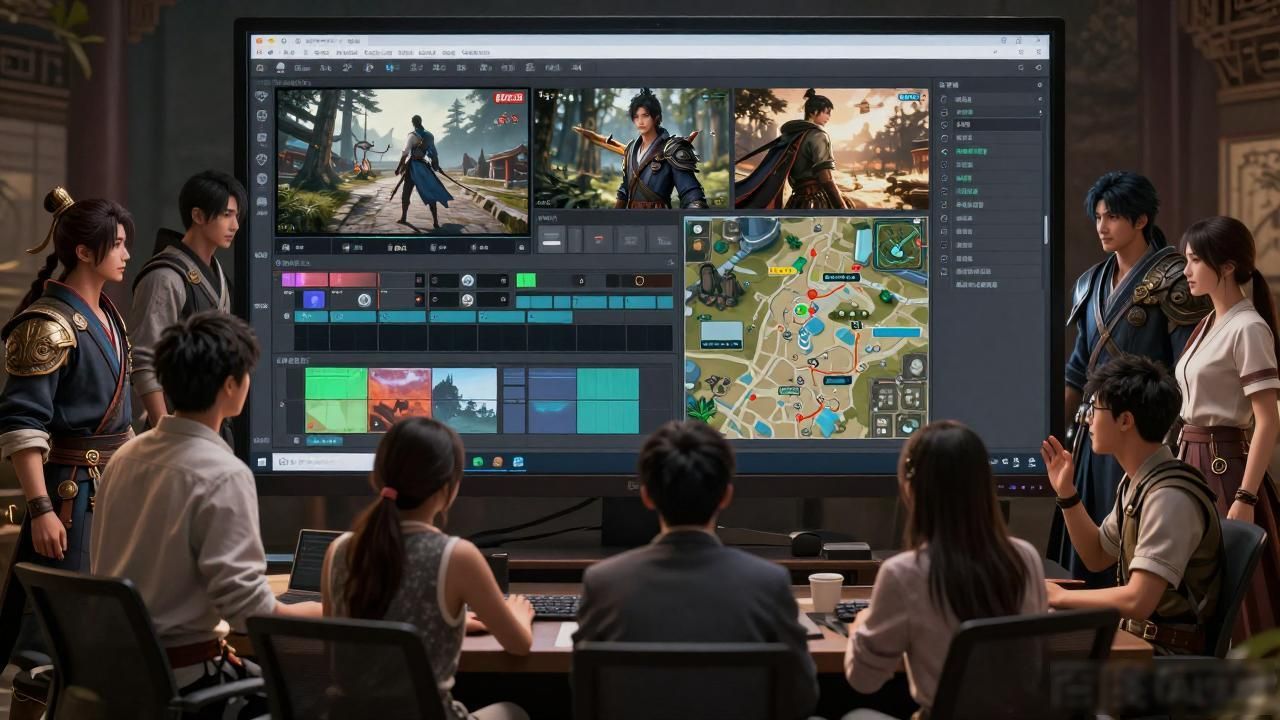1280x720 pixels.
Task: Select the large teal block in the lower strip
Action: click(x=608, y=400)
